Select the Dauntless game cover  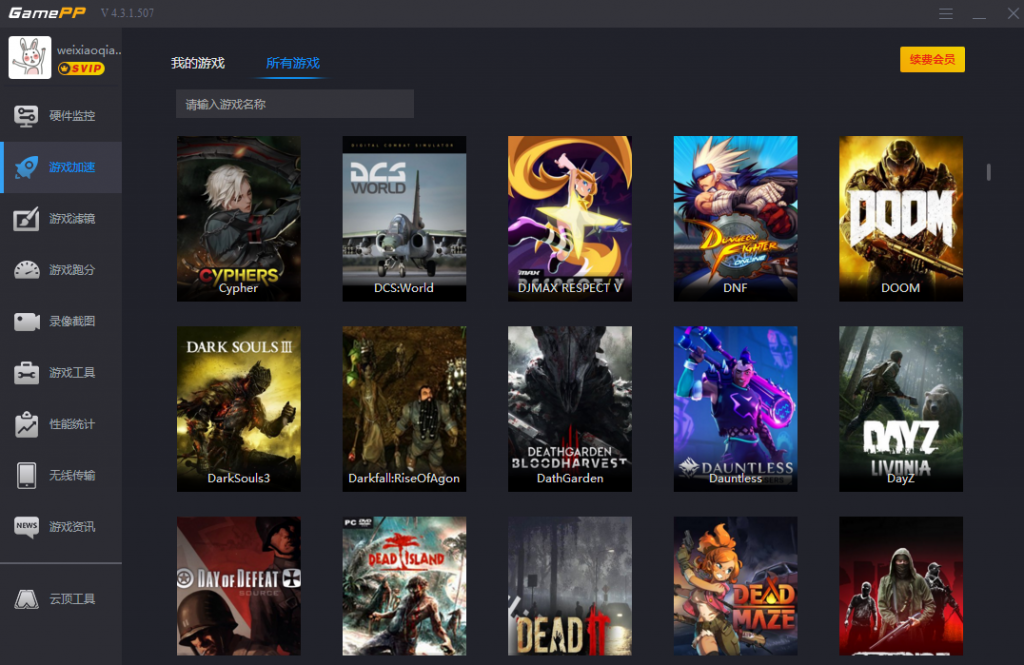(x=735, y=409)
